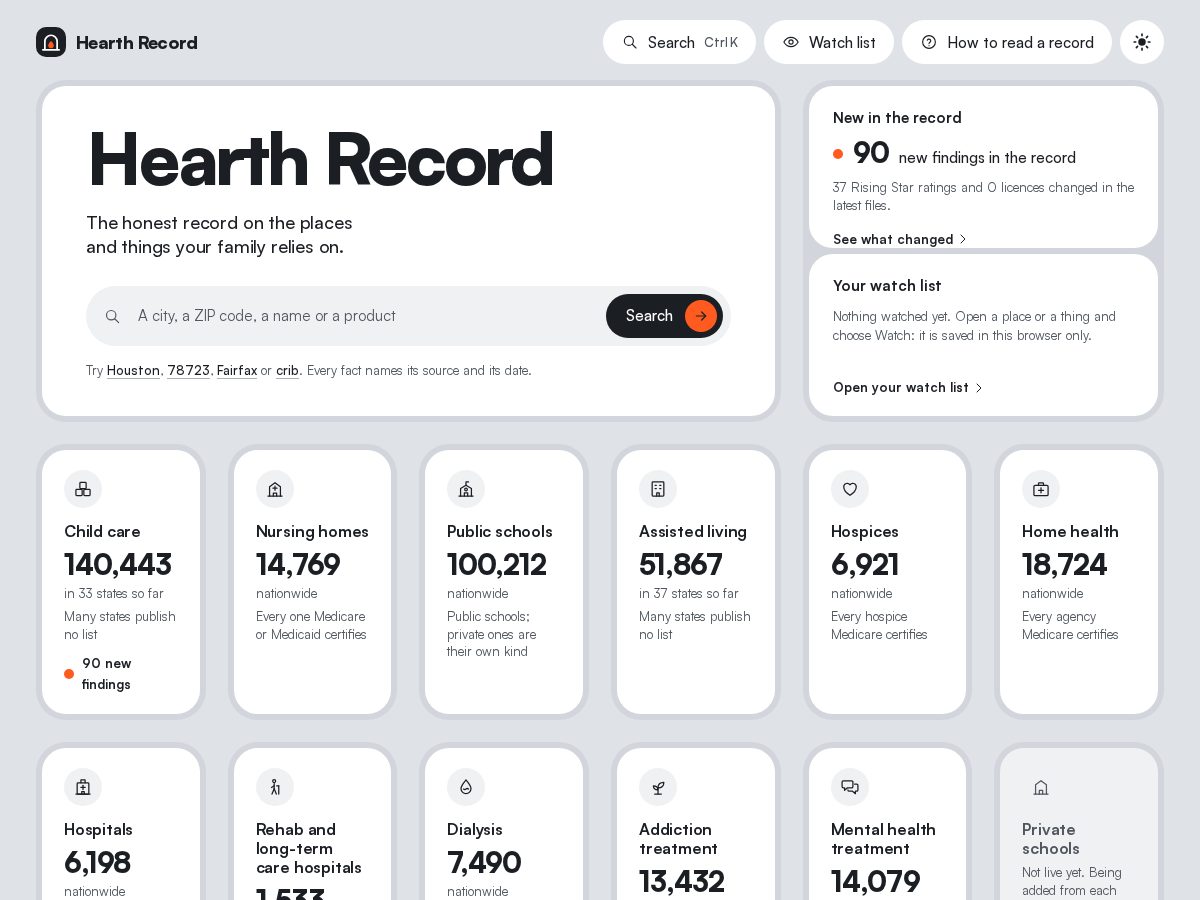Open the Dialysis card heading
1200x900 pixels.
475,829
